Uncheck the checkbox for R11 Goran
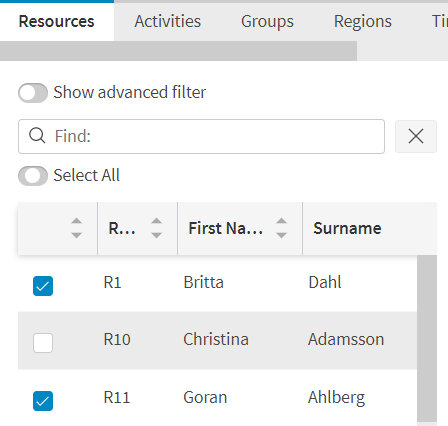The height and width of the screenshot is (426, 448). click(43, 401)
